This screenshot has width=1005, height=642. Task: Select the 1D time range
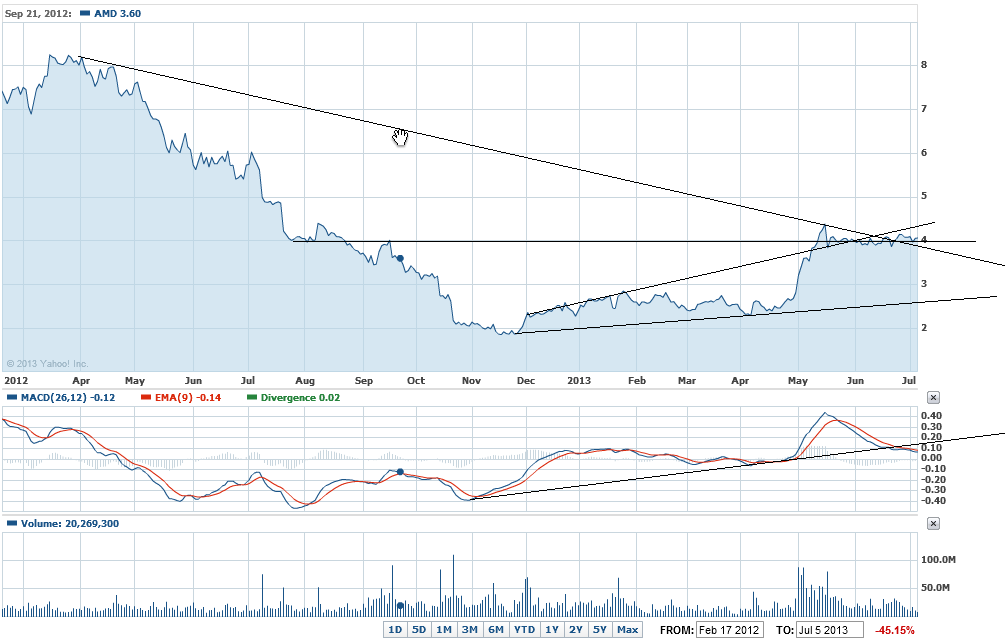[395, 630]
